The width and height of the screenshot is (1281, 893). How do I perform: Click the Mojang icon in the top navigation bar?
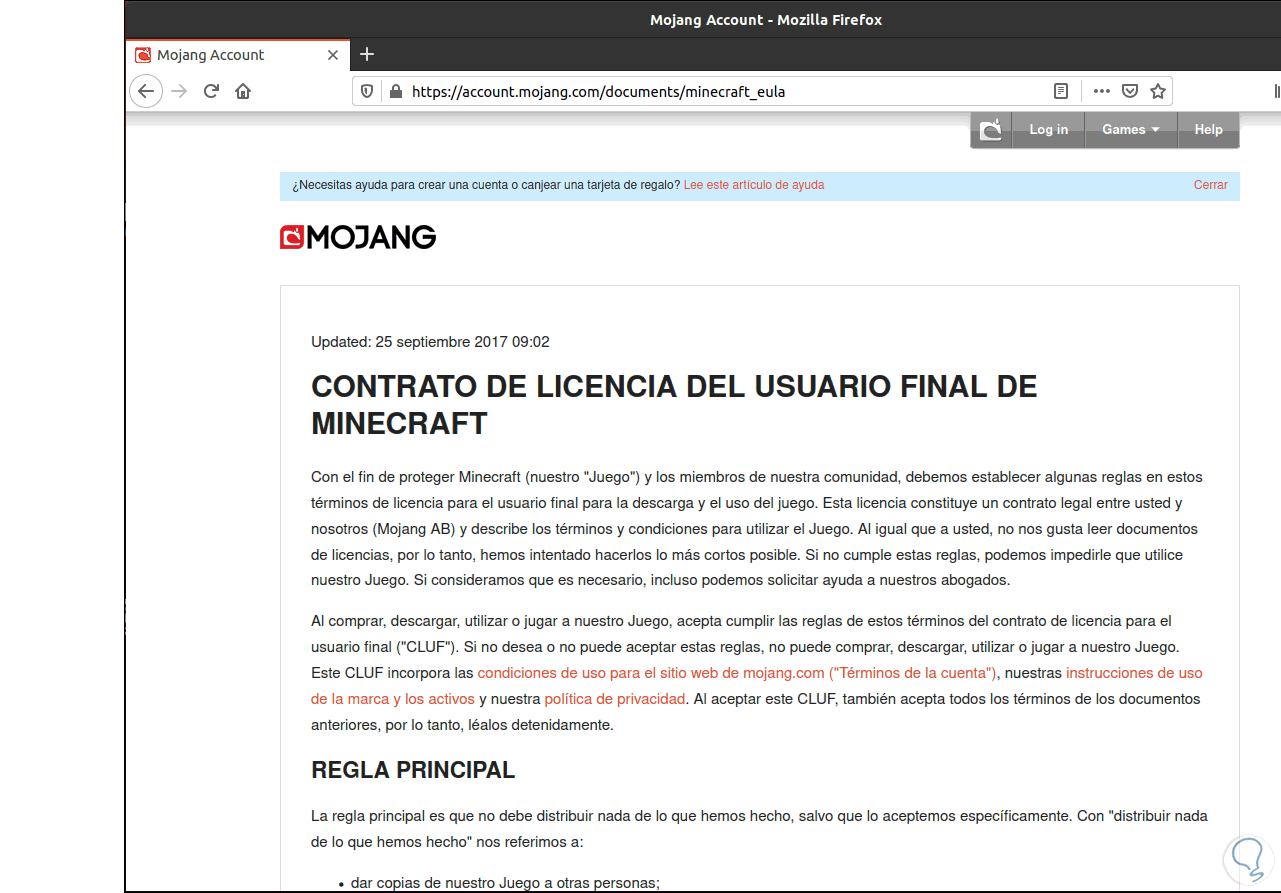(991, 130)
